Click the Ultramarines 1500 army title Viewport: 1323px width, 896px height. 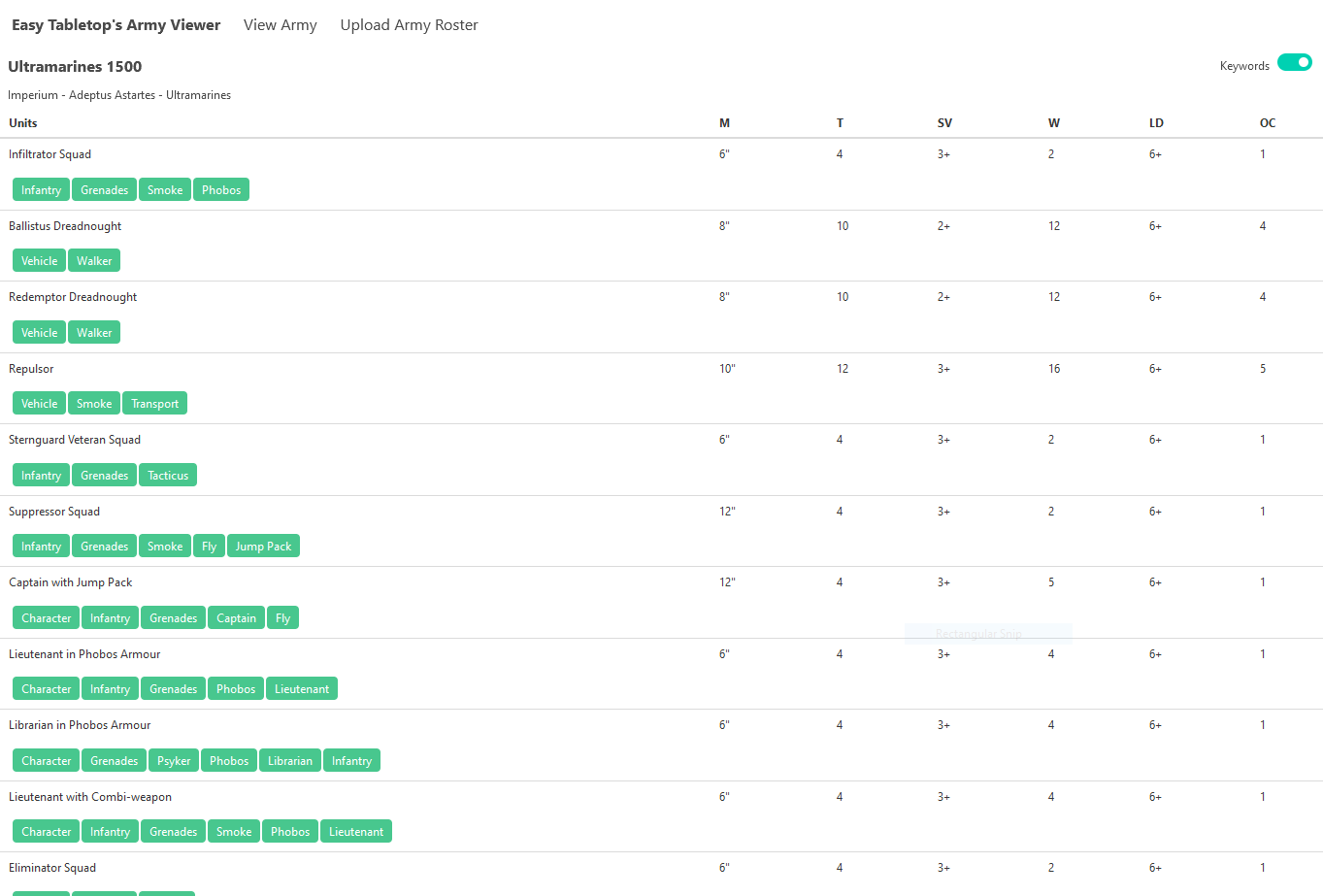pos(75,67)
